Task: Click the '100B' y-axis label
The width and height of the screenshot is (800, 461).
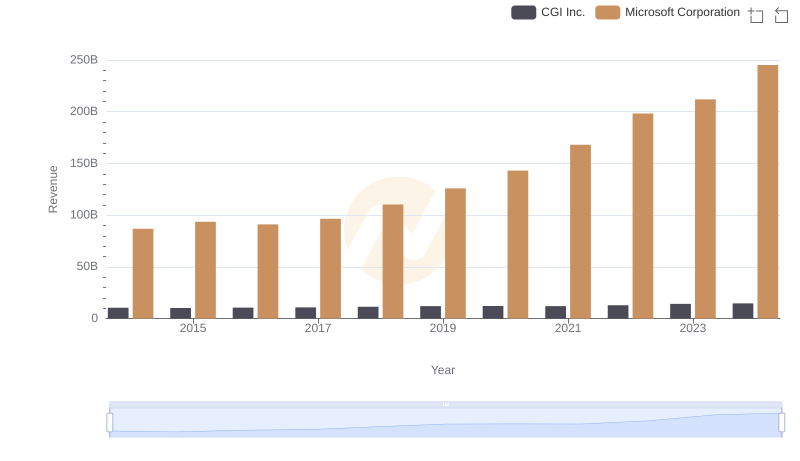Action: pyautogui.click(x=84, y=215)
